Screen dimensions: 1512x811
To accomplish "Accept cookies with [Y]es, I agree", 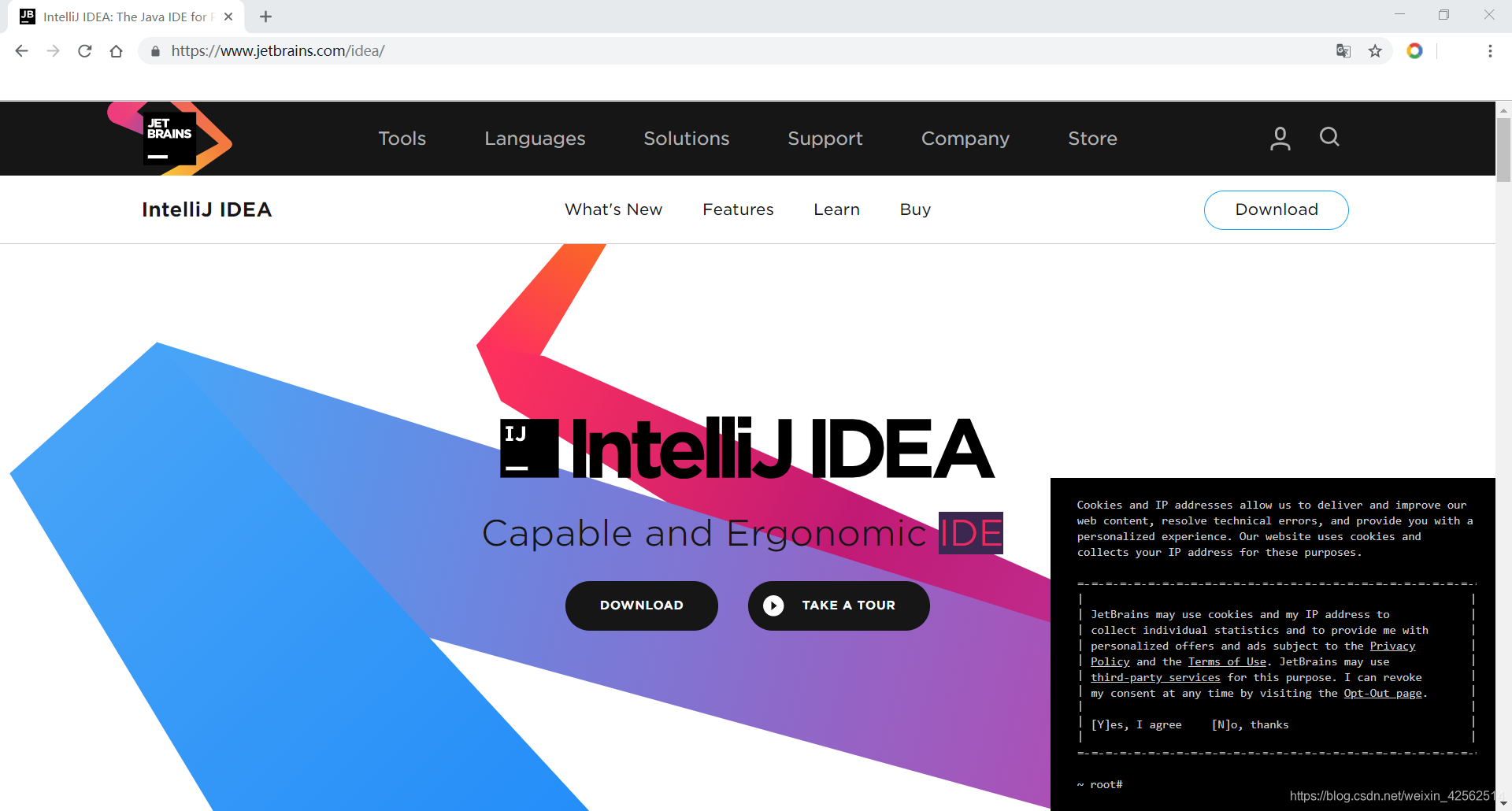I will coord(1136,725).
